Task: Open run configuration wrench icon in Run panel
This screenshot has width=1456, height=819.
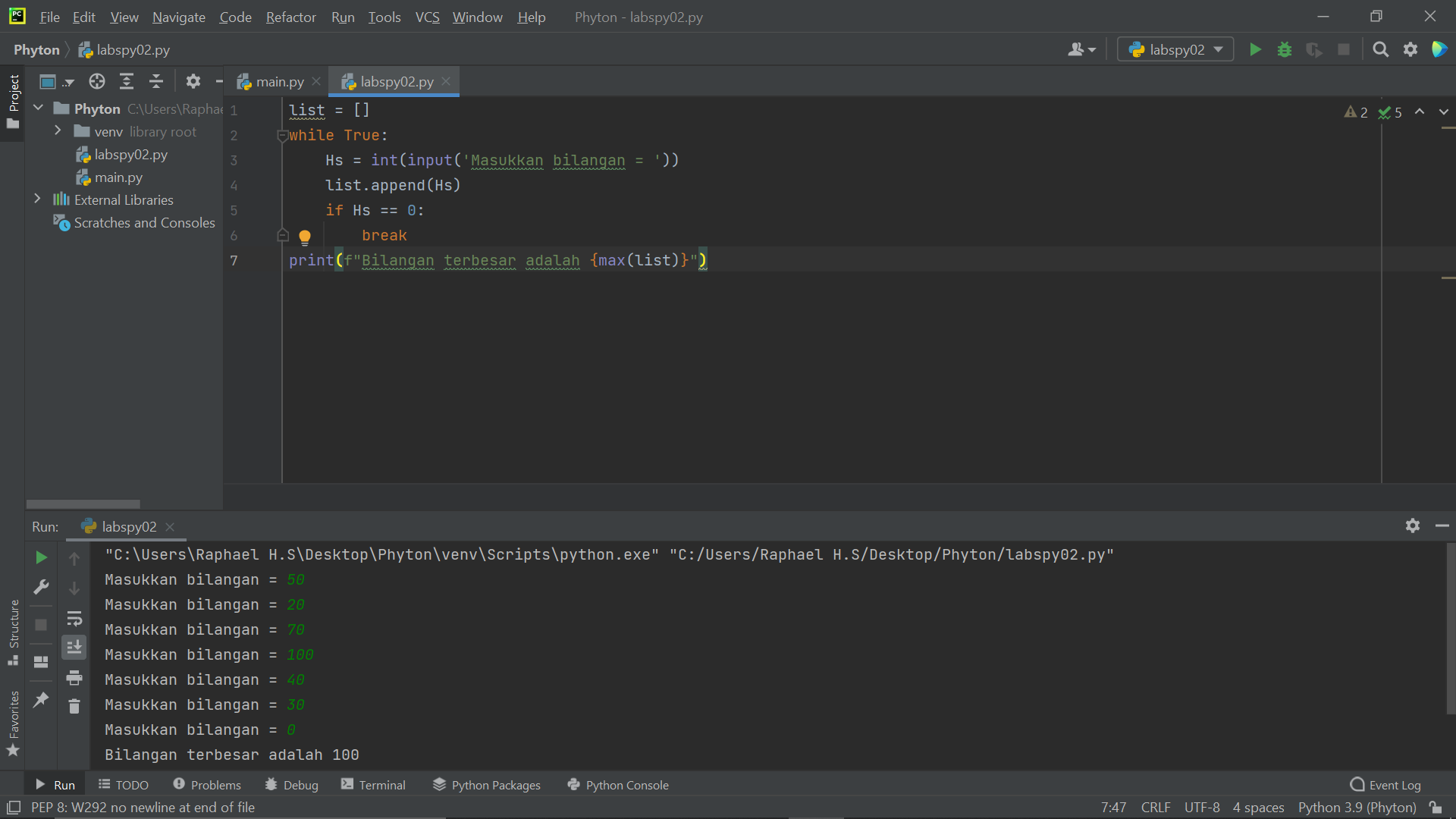Action: pos(41,588)
